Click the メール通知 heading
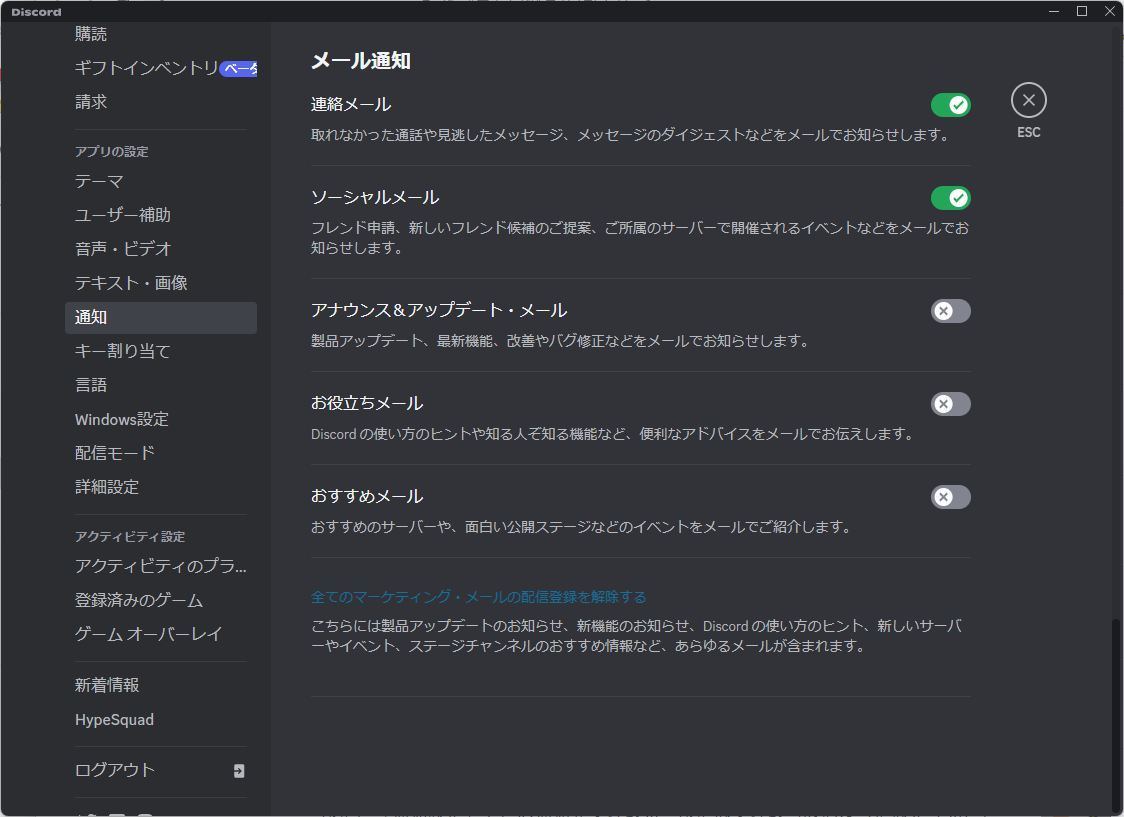 361,61
